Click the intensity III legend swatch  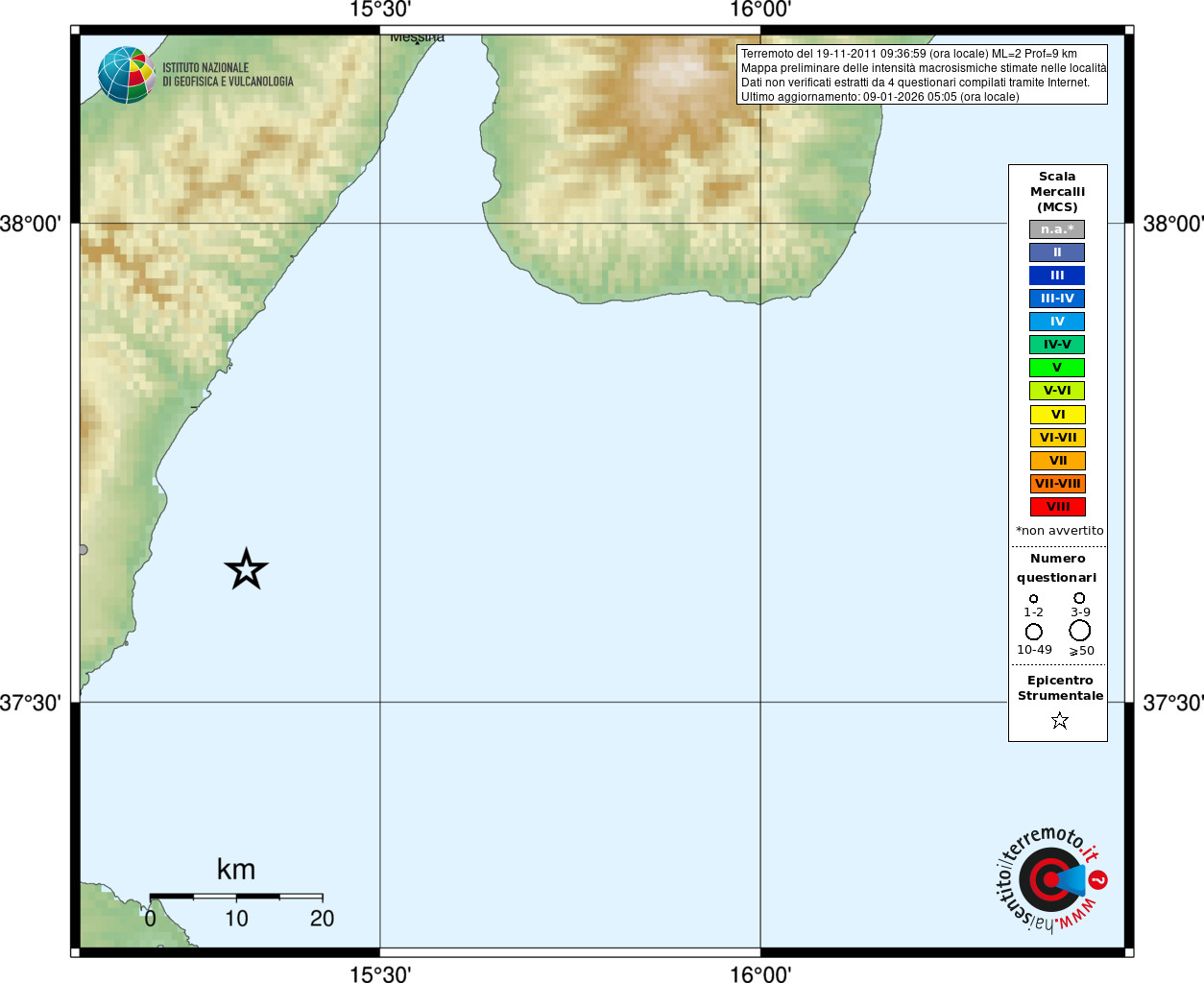(1057, 276)
